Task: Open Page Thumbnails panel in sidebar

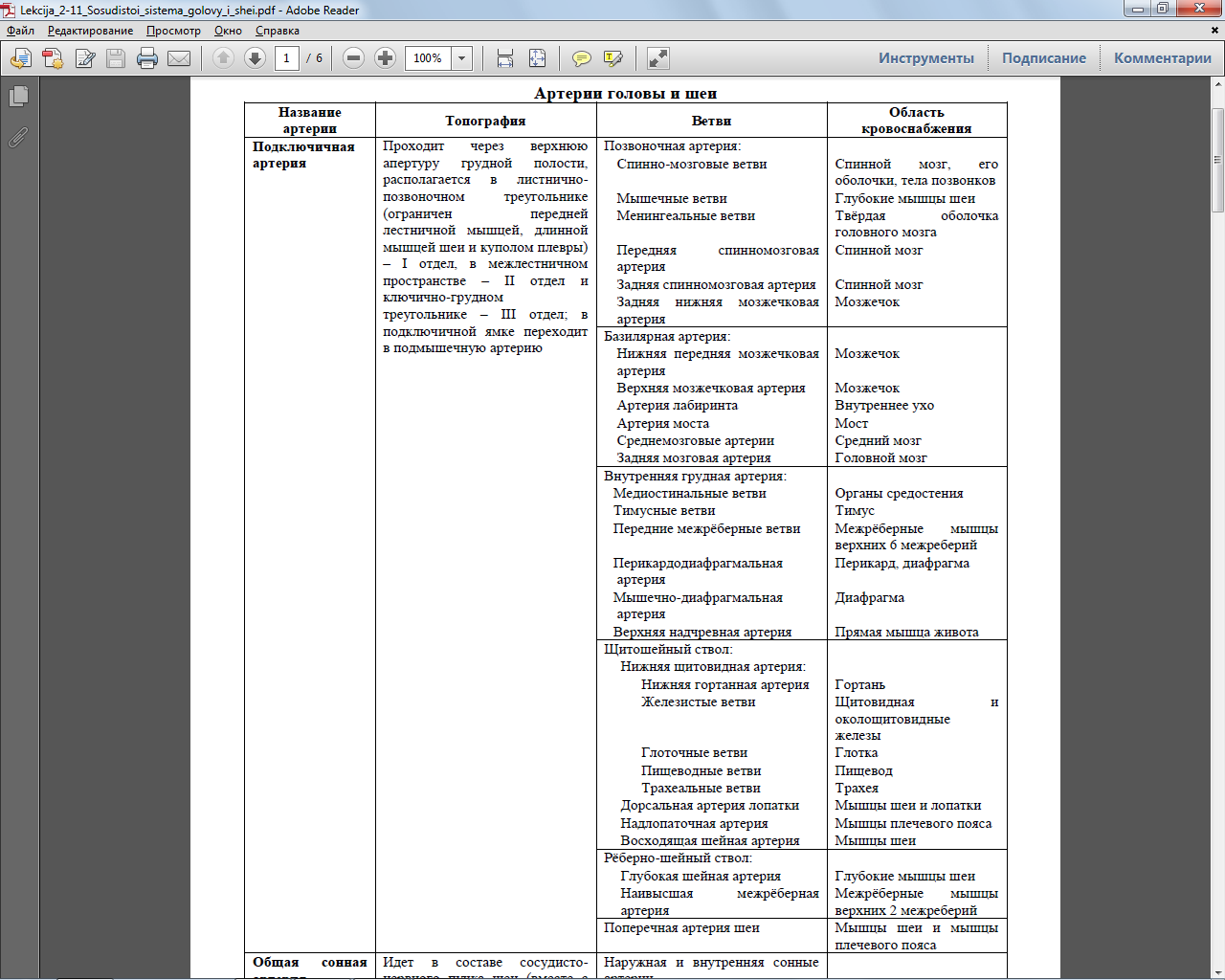Action: click(x=18, y=97)
